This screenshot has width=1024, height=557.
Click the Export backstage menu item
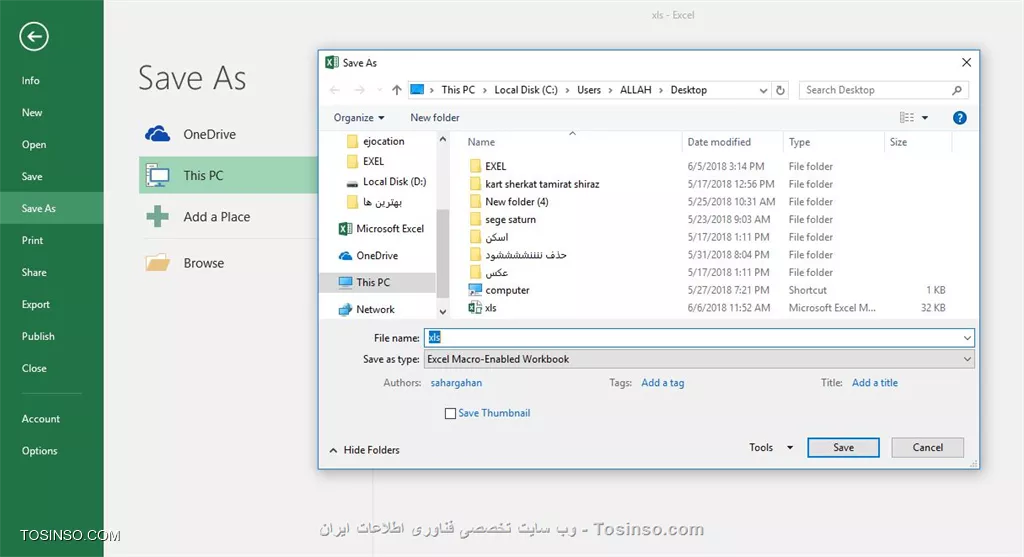click(35, 304)
